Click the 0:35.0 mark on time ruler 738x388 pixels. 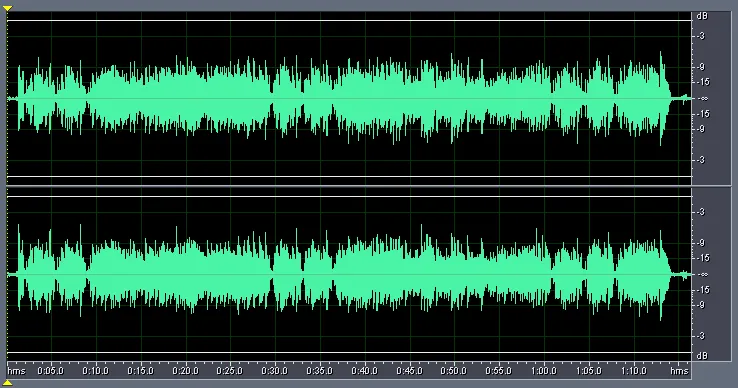320,371
